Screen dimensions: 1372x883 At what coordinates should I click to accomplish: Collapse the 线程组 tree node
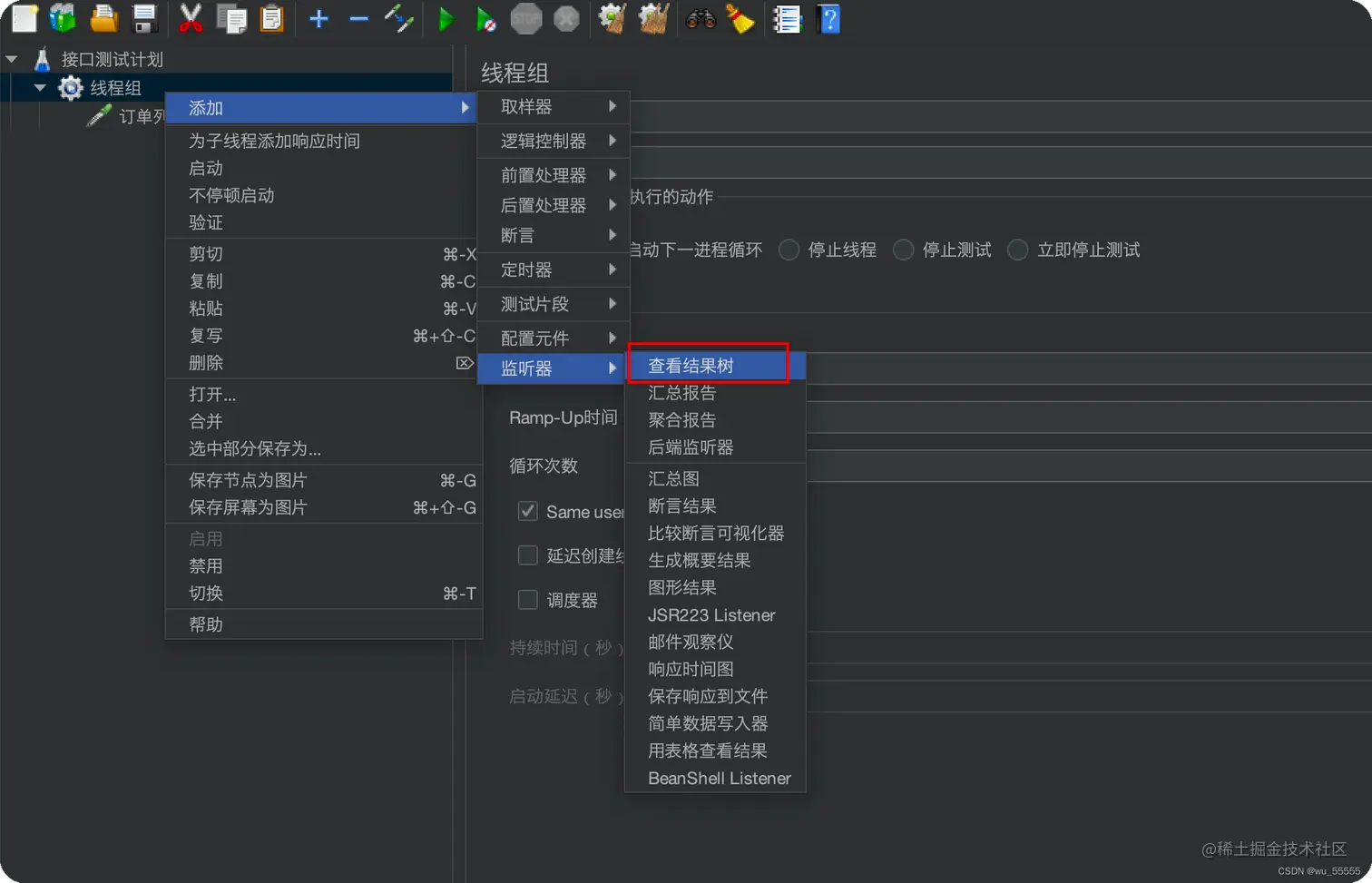tap(39, 87)
